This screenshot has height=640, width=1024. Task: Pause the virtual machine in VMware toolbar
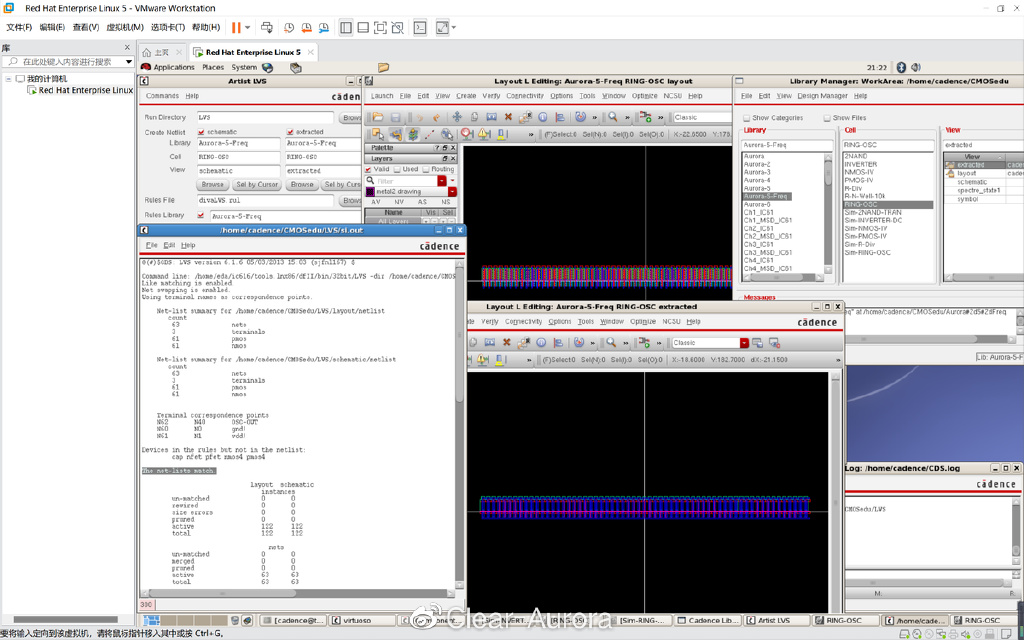coord(236,27)
